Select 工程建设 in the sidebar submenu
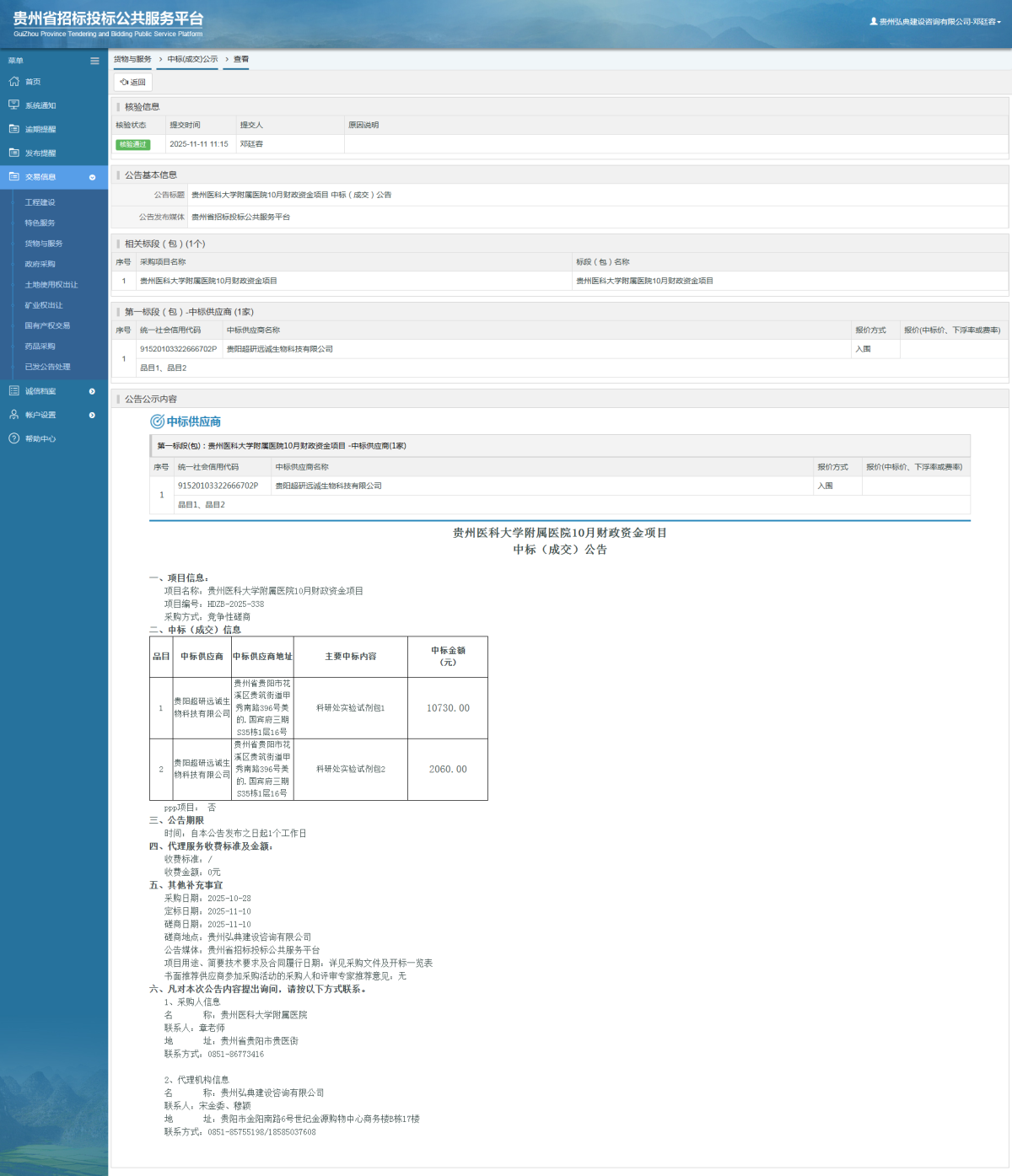 click(40, 202)
